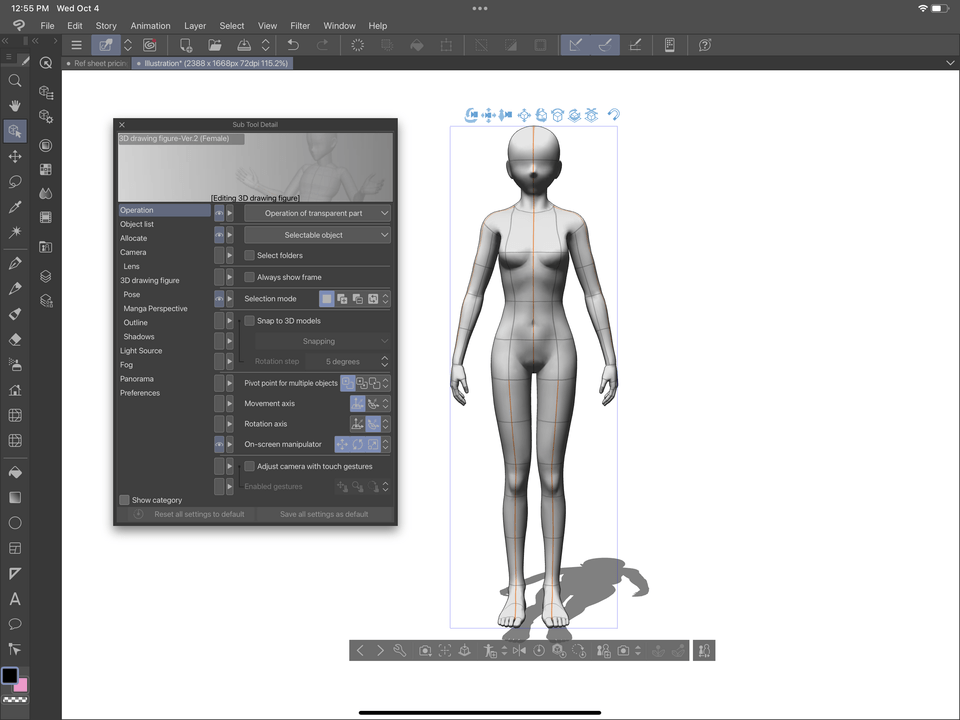
Task: Select the Zoom magnifier tool
Action: coord(15,81)
